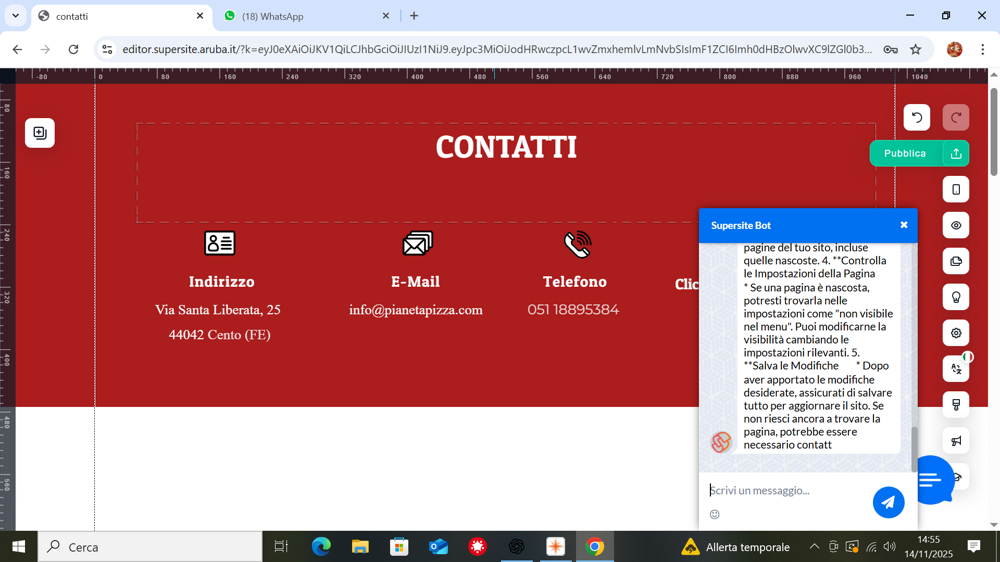Viewport: 1000px width, 562px height.
Task: Open the browser tab search dropdown
Action: [15, 16]
